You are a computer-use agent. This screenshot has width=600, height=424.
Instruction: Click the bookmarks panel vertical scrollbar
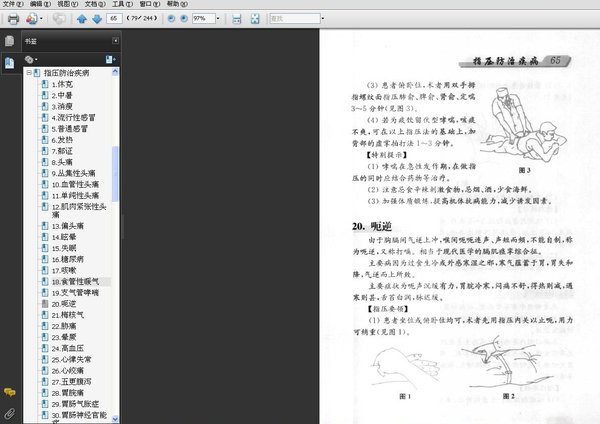[114, 200]
